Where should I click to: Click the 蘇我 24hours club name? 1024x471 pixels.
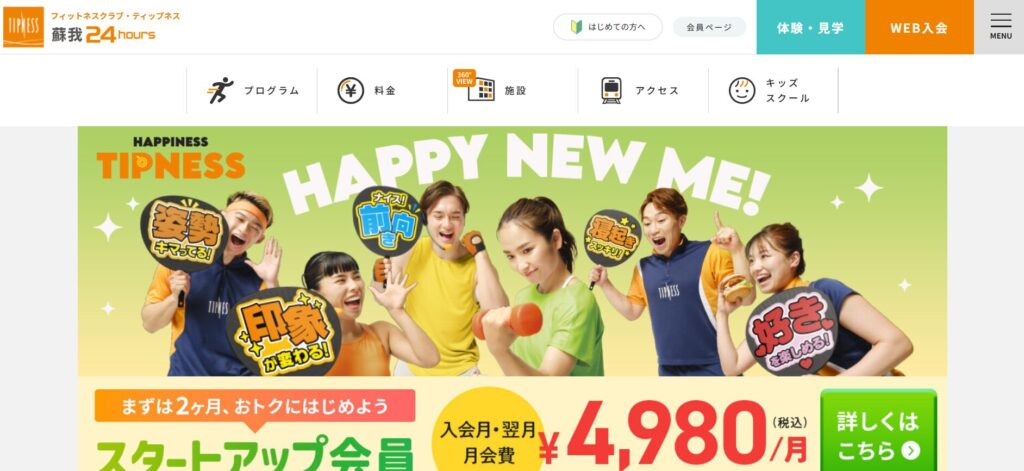point(103,35)
